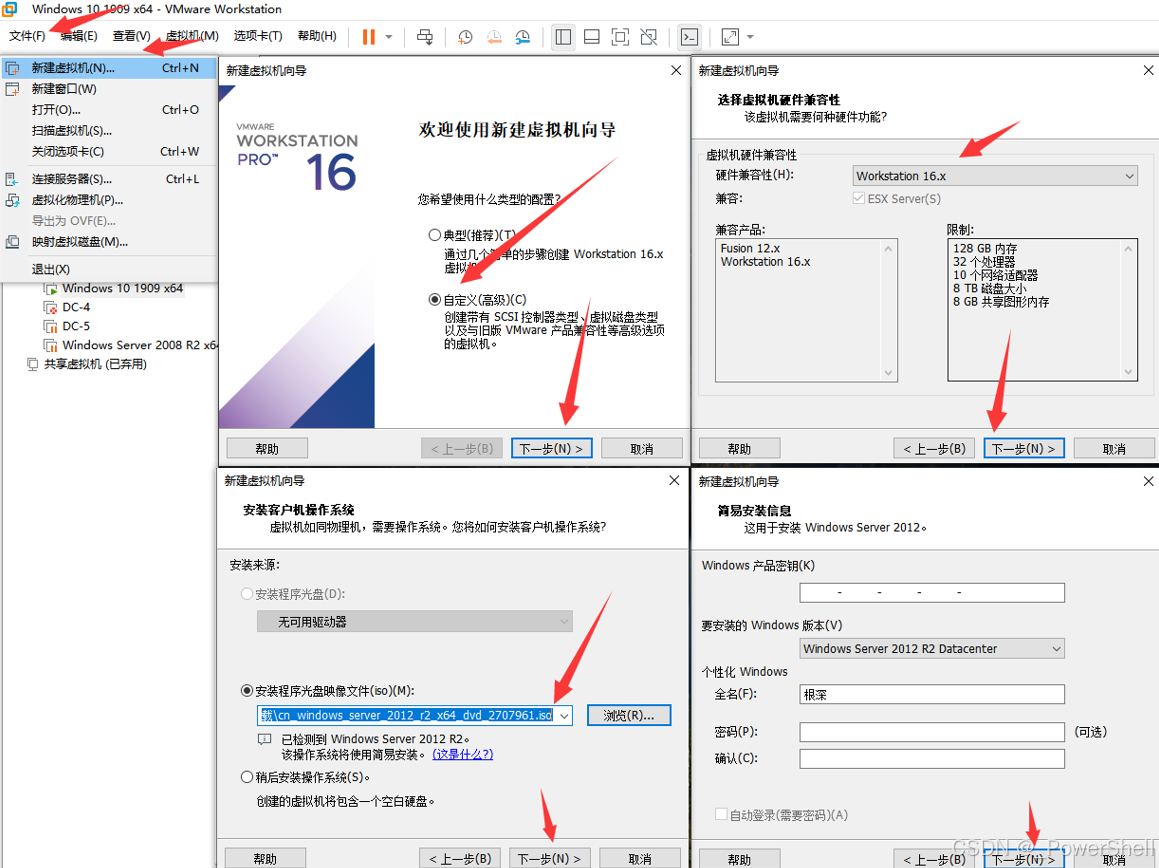Image resolution: width=1159 pixels, height=868 pixels.
Task: Click the 限制 list scrollbar
Action: coord(1128,311)
